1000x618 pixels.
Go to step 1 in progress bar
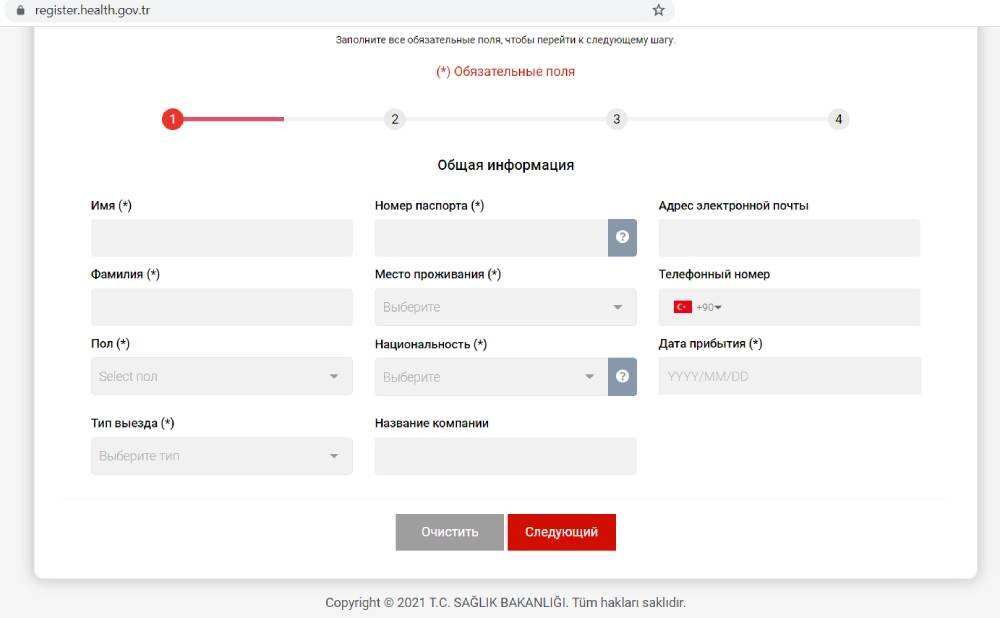172,120
